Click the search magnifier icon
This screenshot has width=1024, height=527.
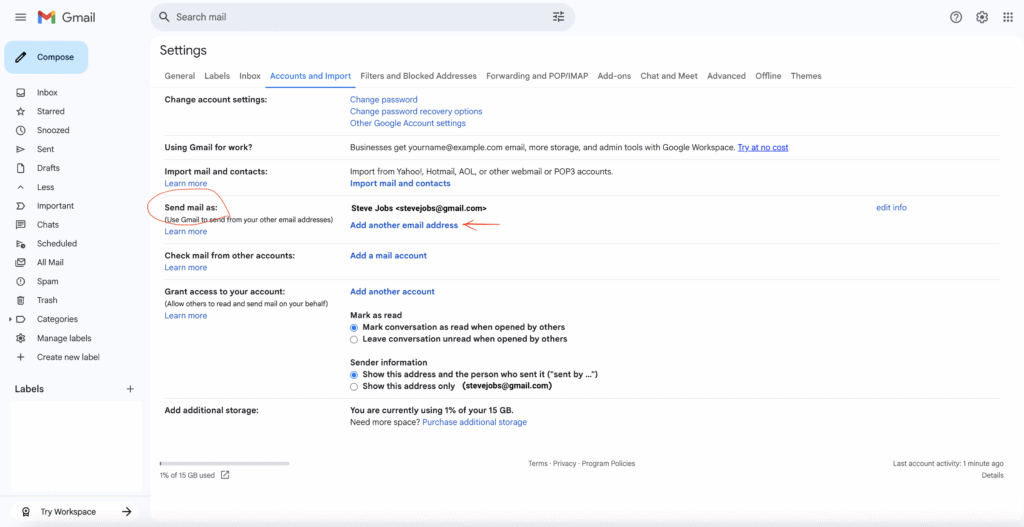(164, 17)
